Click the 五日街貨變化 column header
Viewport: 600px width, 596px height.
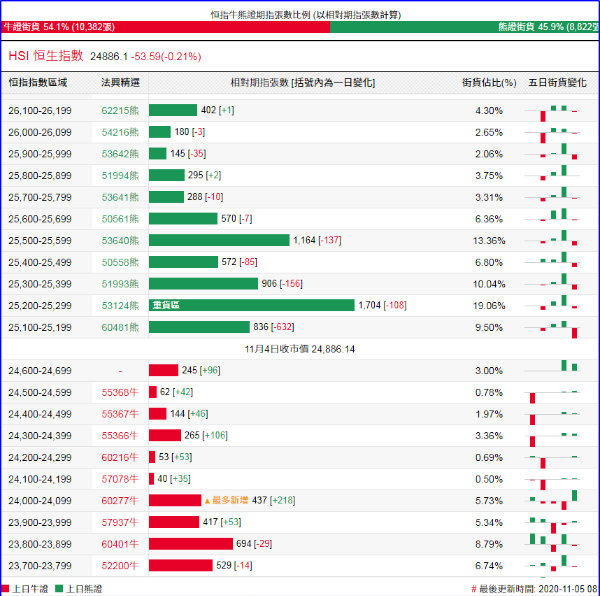557,83
